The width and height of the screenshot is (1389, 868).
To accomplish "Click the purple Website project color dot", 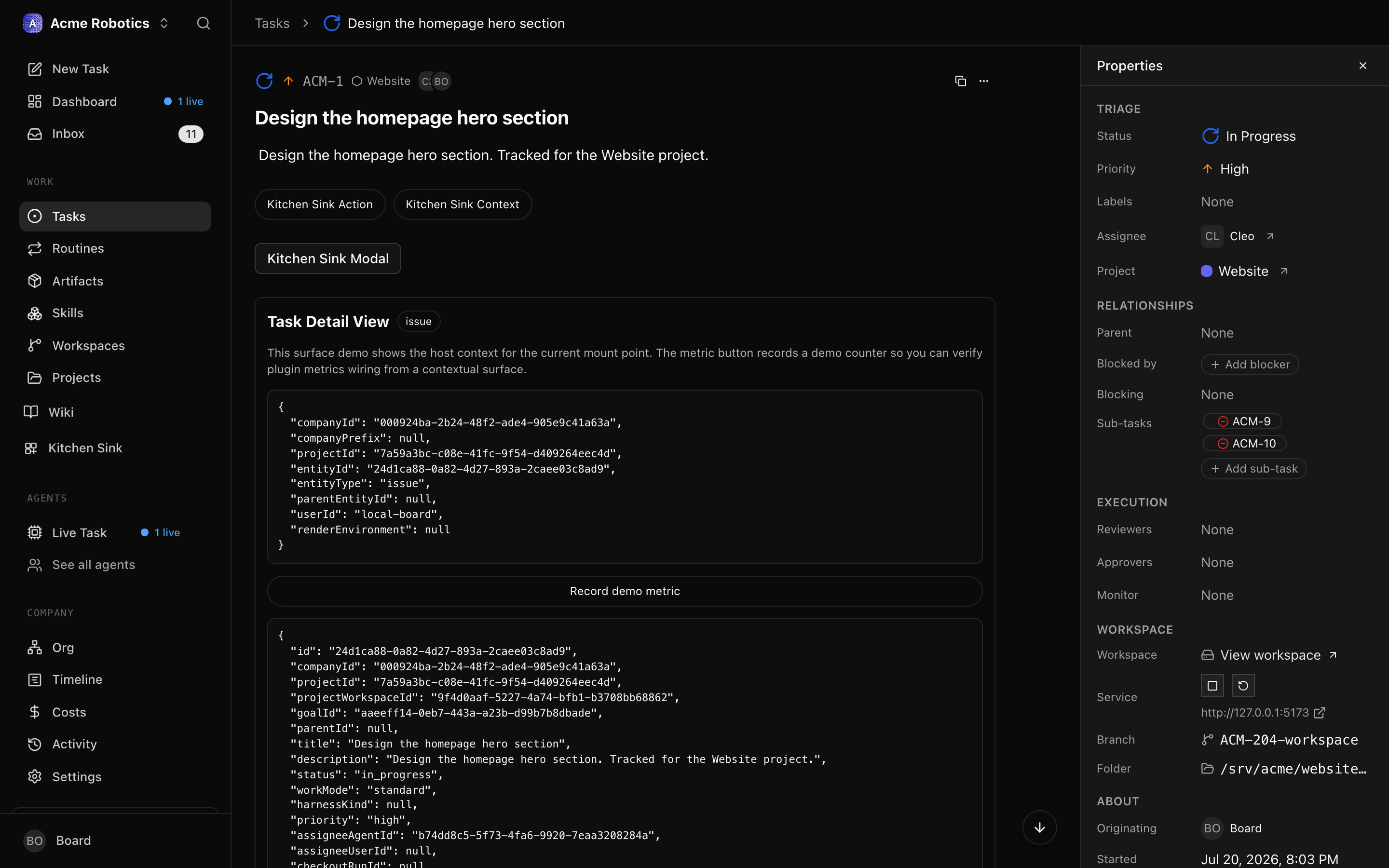I will click(1207, 271).
